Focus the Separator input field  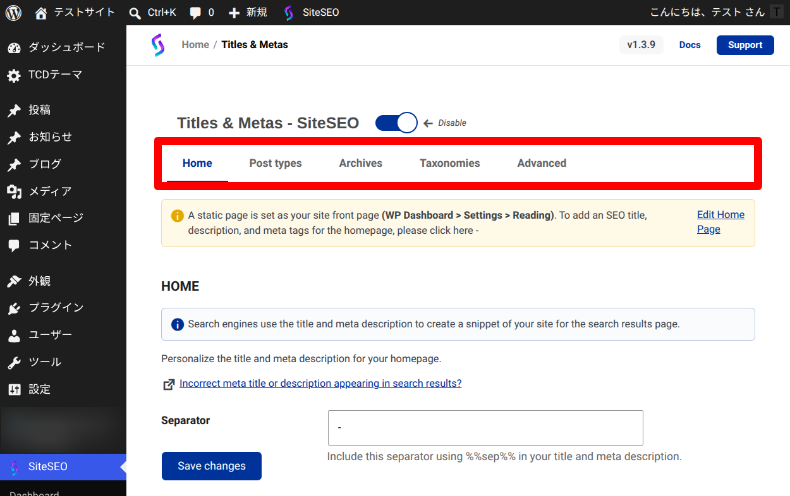pos(486,428)
